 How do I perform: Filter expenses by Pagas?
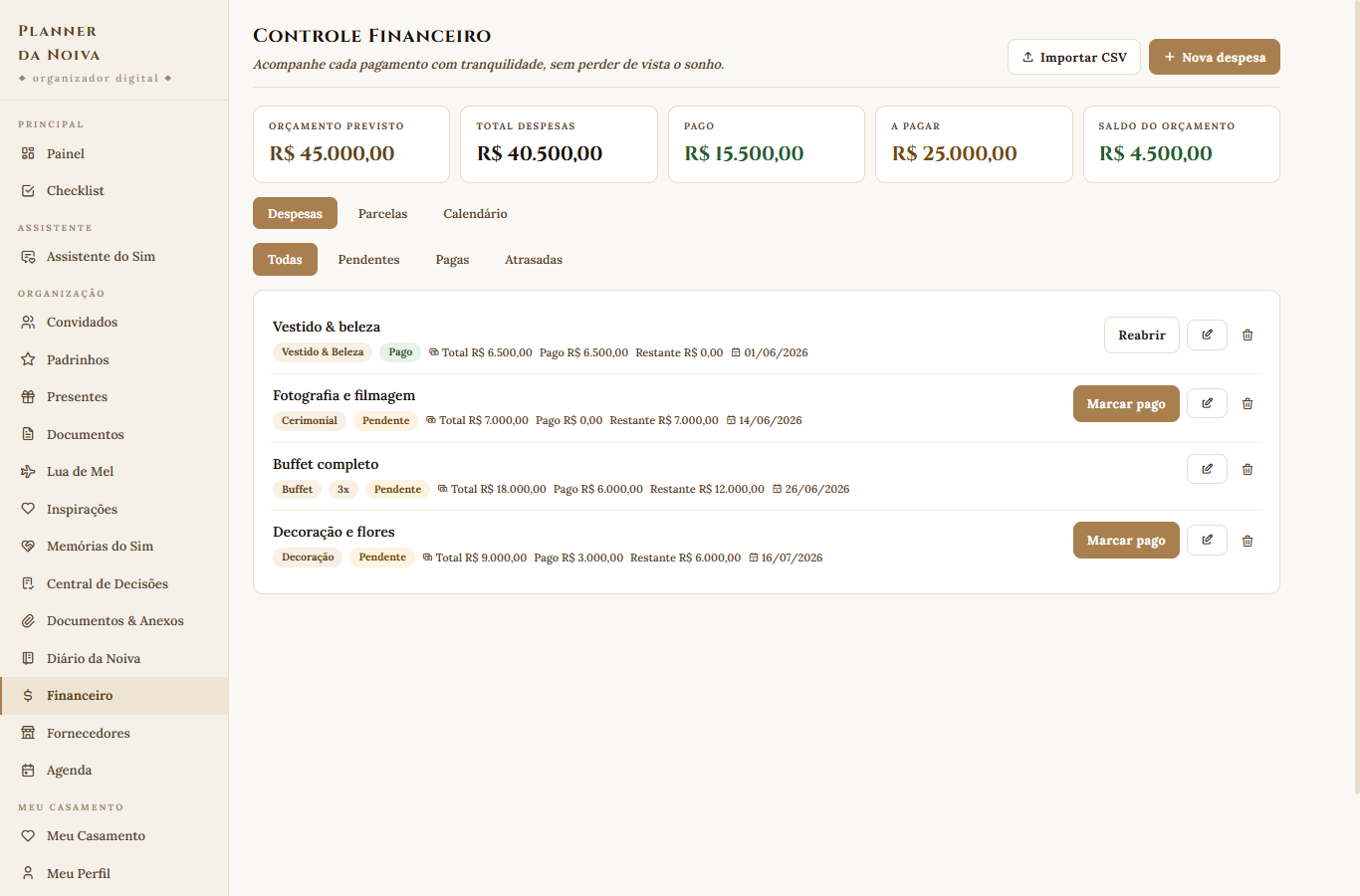[452, 259]
